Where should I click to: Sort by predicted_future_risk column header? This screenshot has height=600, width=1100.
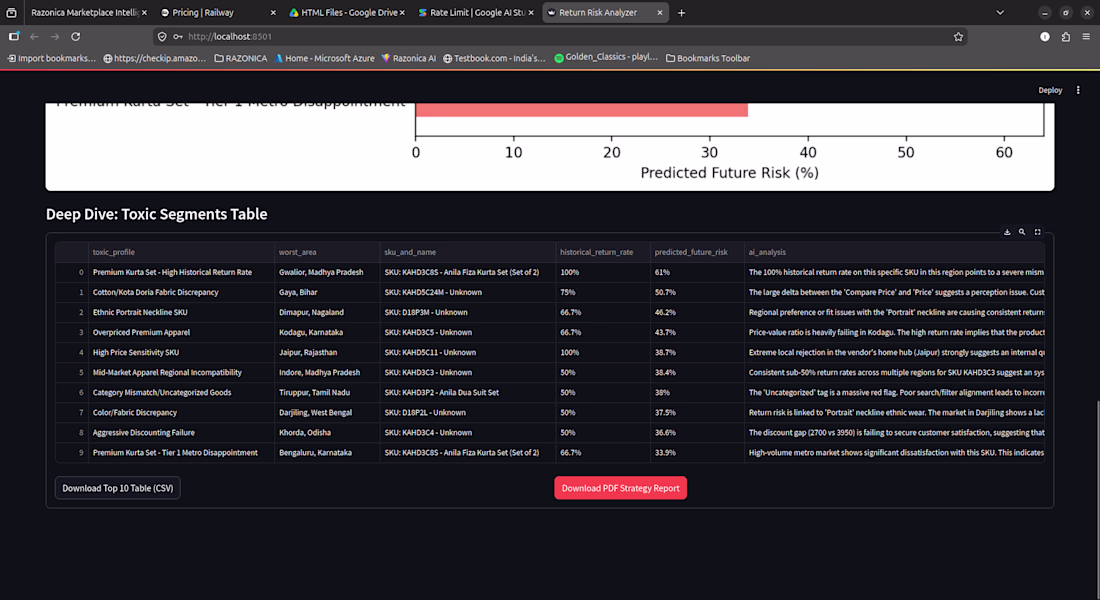click(x=697, y=252)
